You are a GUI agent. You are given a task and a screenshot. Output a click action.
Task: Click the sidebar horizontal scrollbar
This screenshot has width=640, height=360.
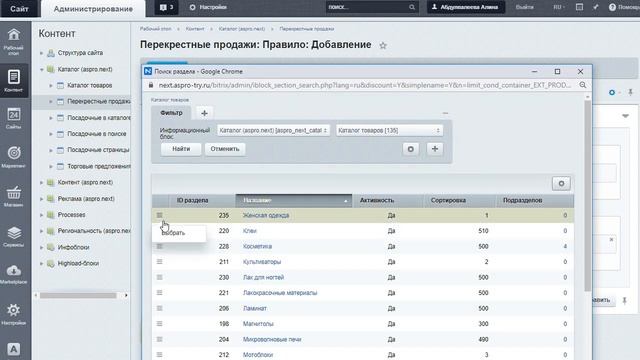(x=78, y=295)
